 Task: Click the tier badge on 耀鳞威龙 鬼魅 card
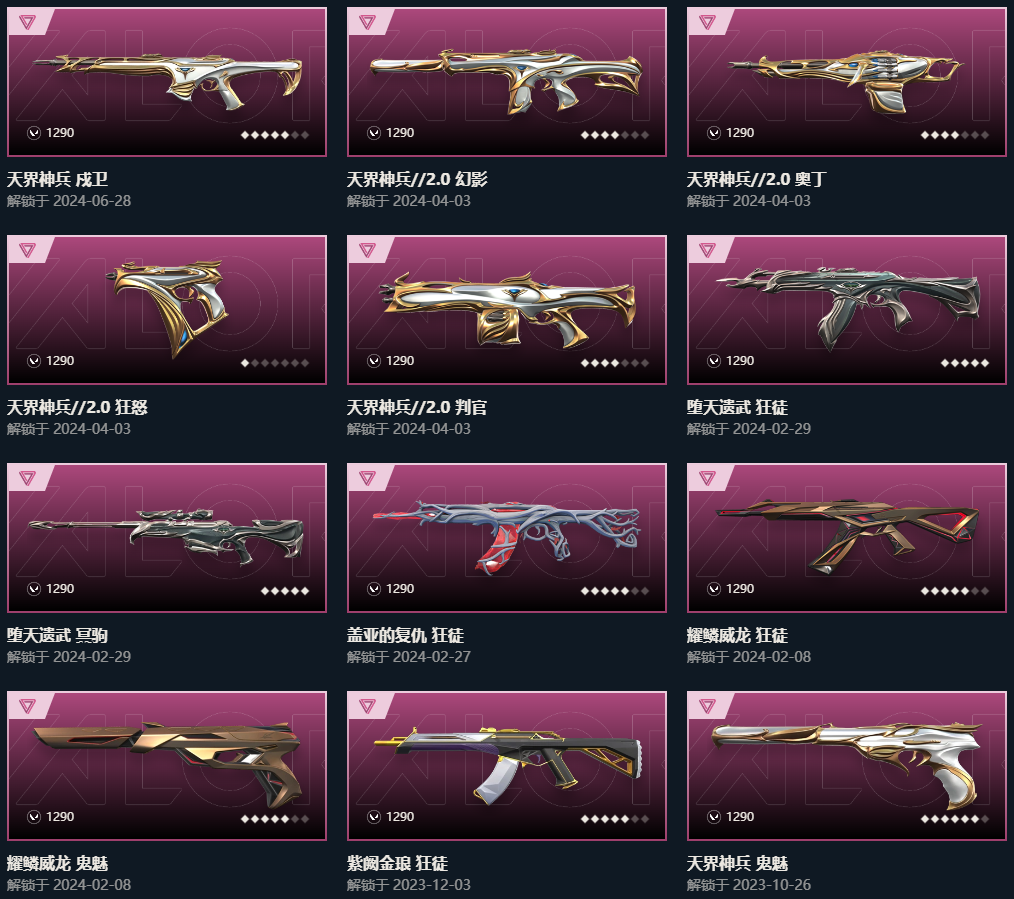pyautogui.click(x=27, y=706)
